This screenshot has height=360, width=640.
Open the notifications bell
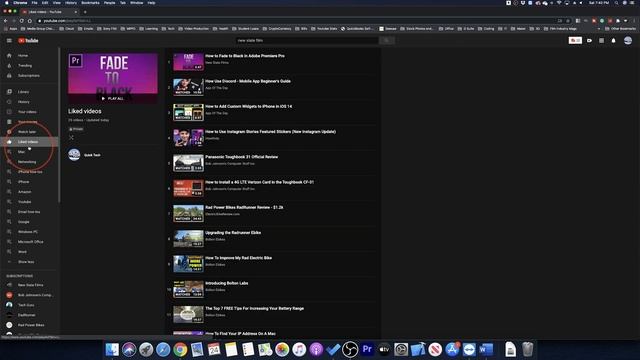613,40
